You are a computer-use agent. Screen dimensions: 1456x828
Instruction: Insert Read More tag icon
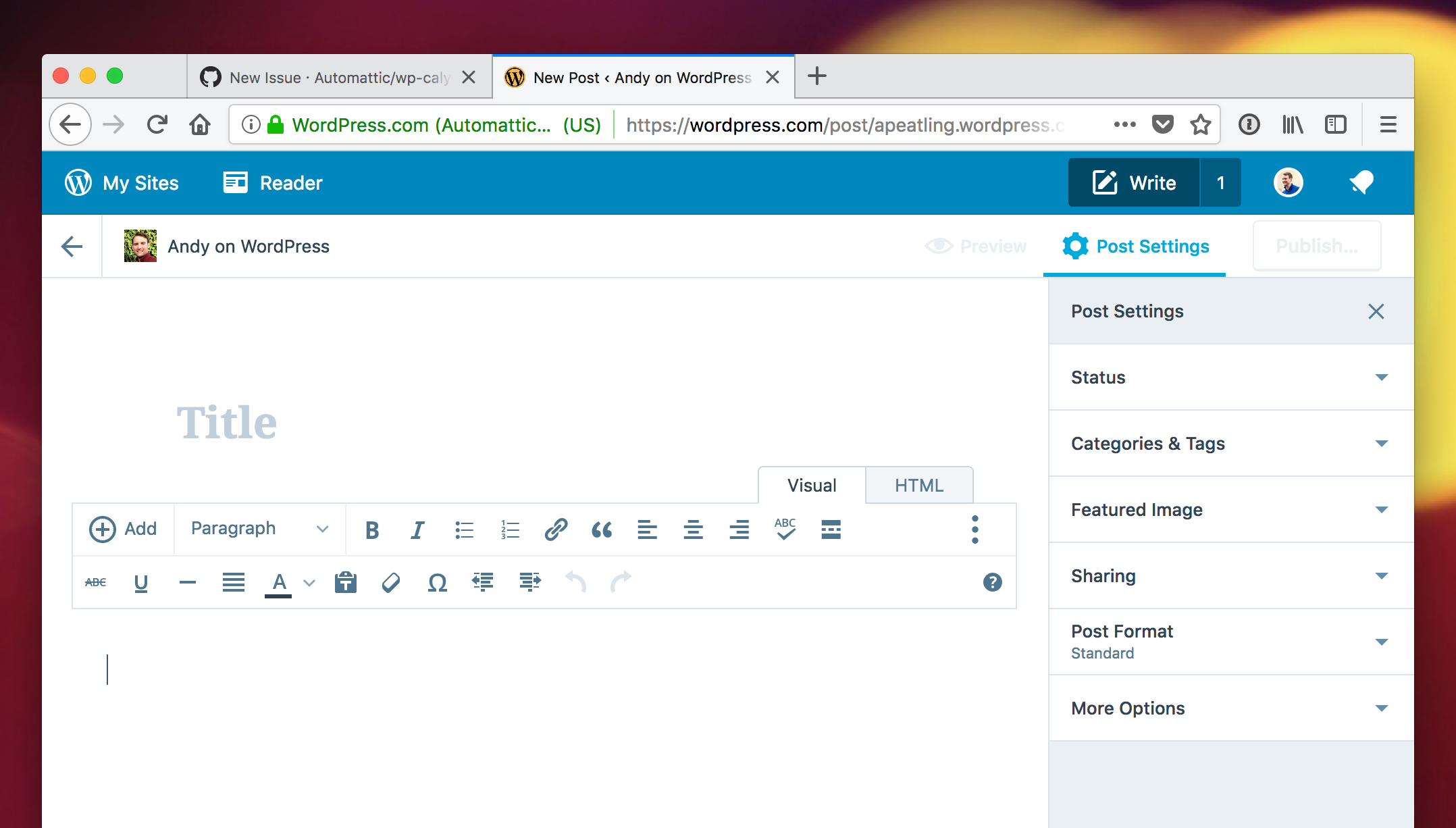[x=831, y=530]
